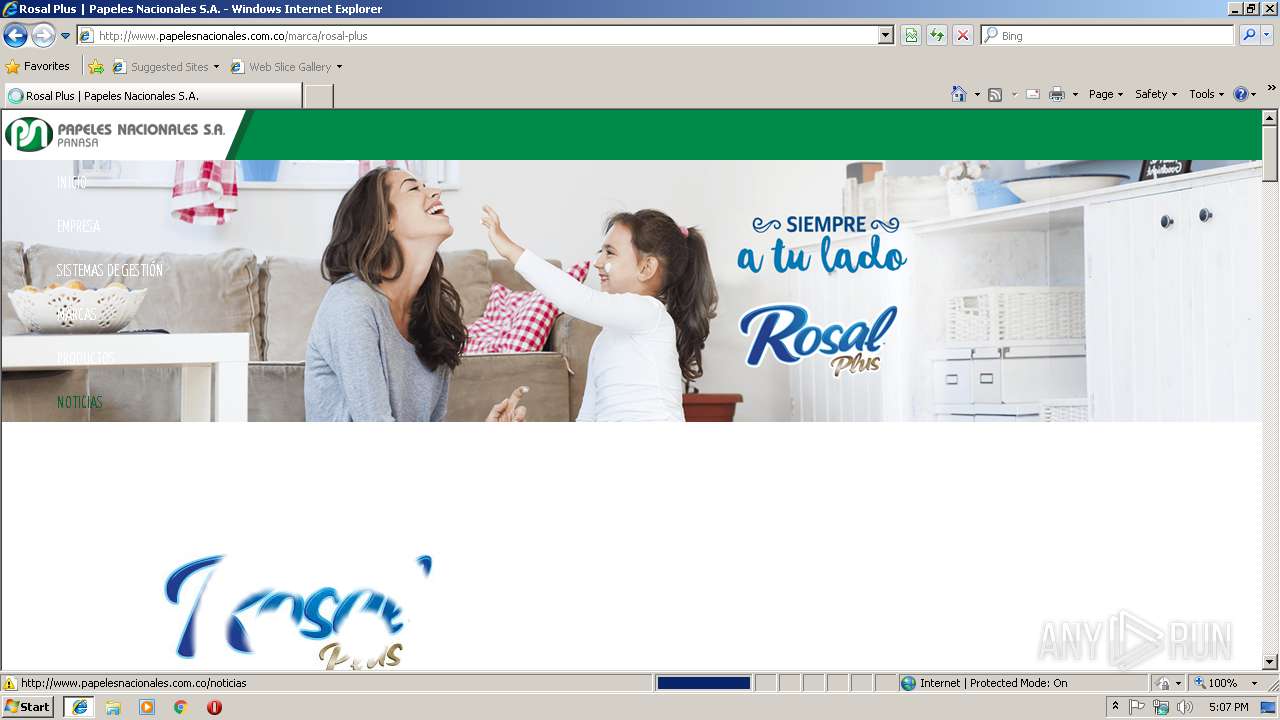Open the Windows Start button
Viewport: 1280px width, 720px height.
[28, 707]
